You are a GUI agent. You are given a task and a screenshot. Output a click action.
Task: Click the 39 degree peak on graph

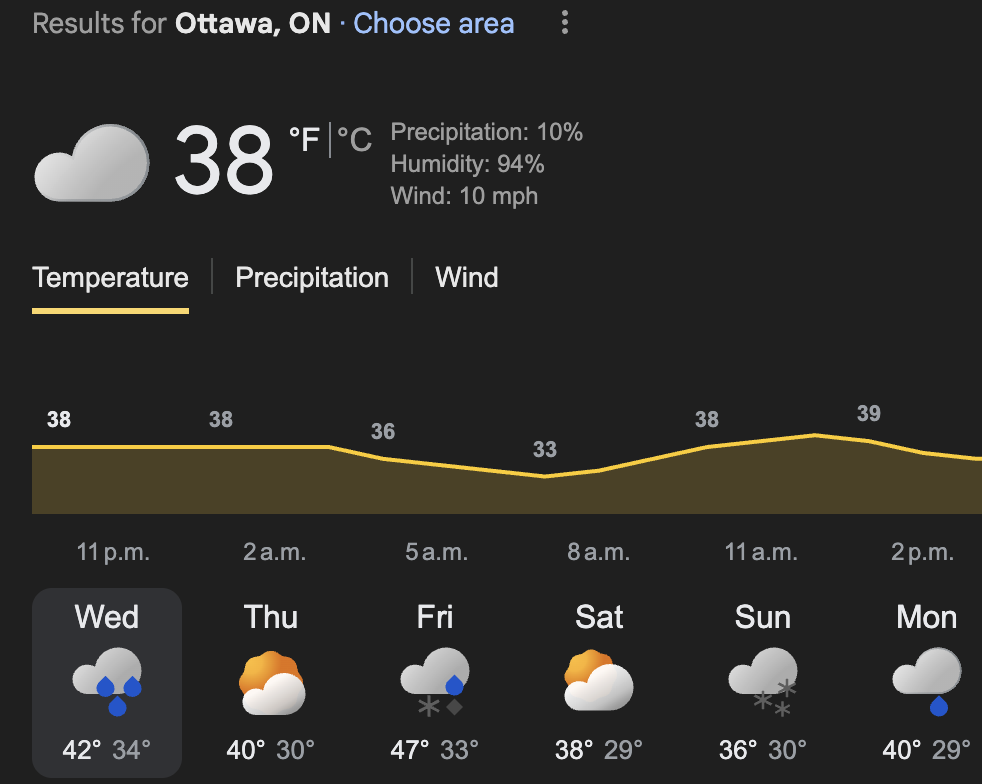pos(869,413)
